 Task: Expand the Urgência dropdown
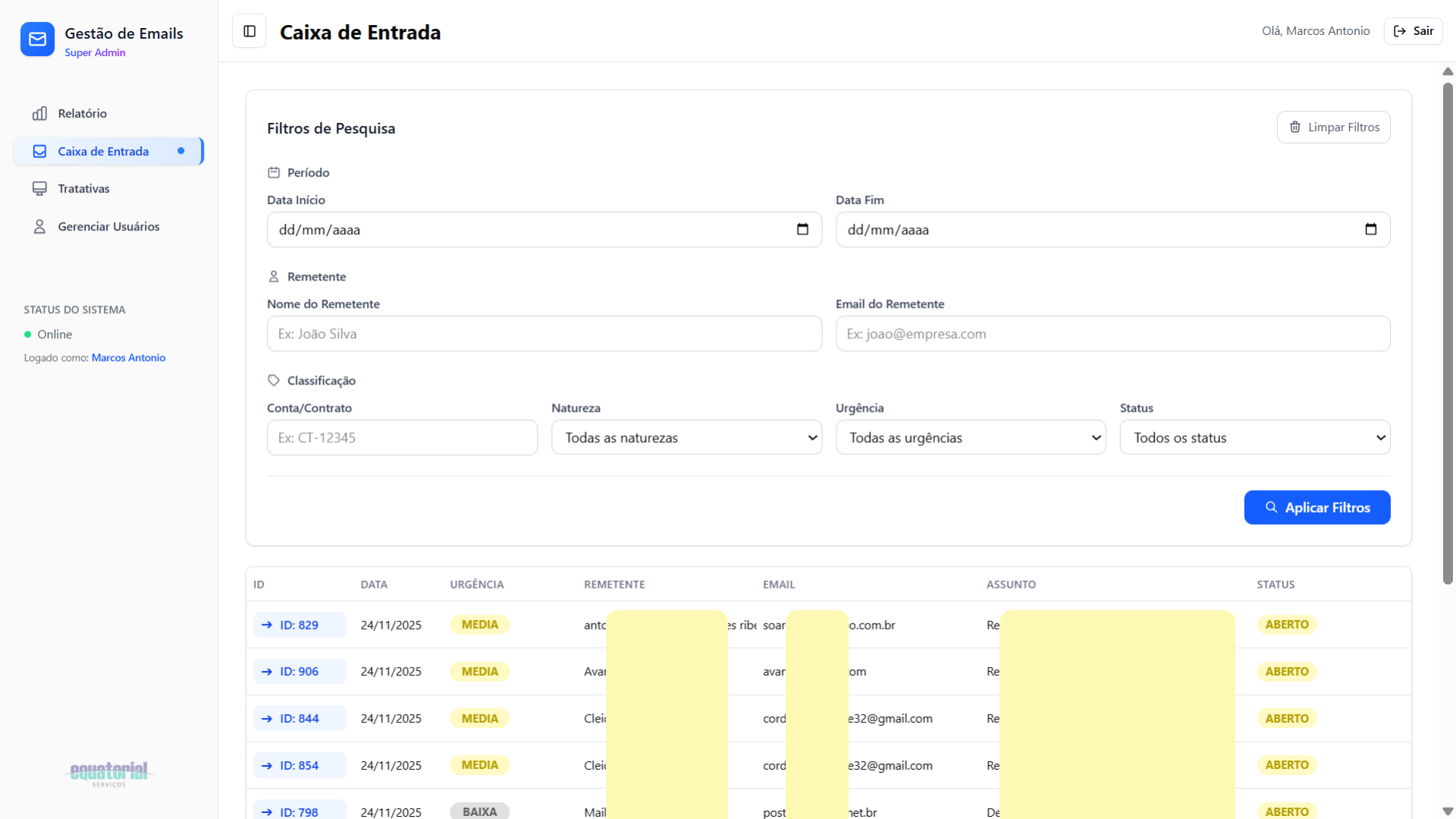coord(971,438)
